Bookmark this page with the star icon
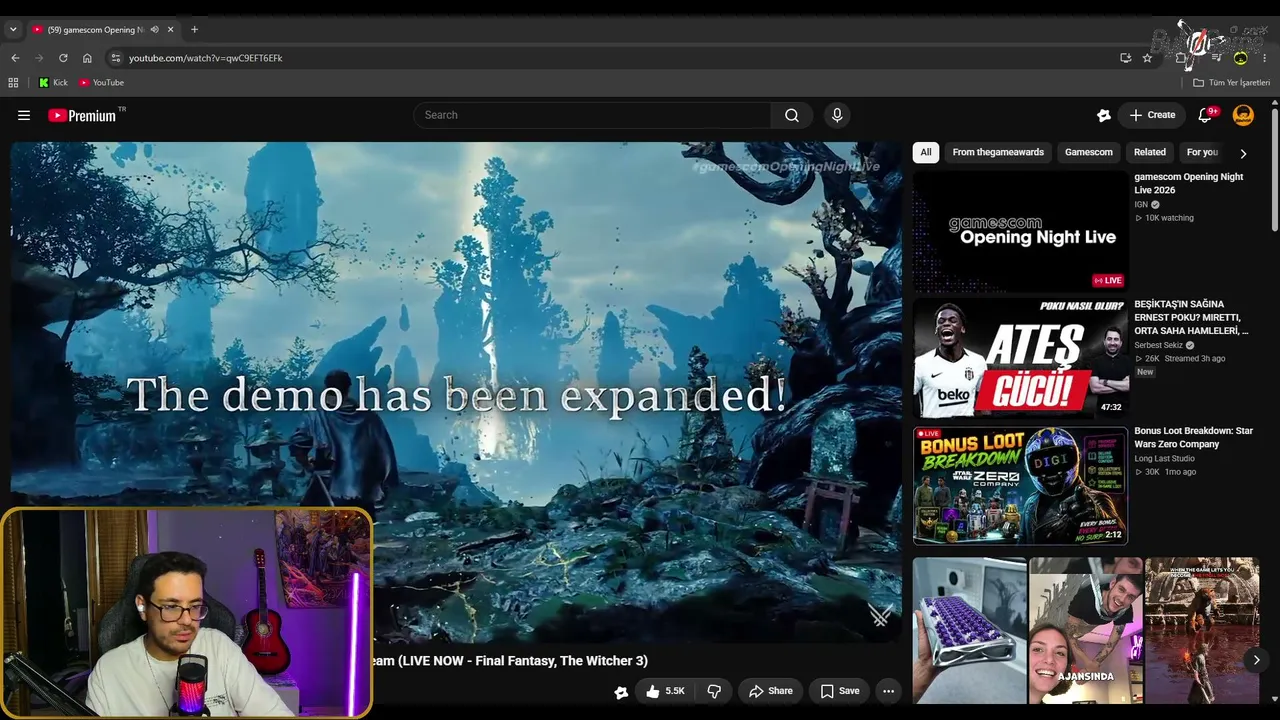The height and width of the screenshot is (720, 1280). tap(1147, 58)
